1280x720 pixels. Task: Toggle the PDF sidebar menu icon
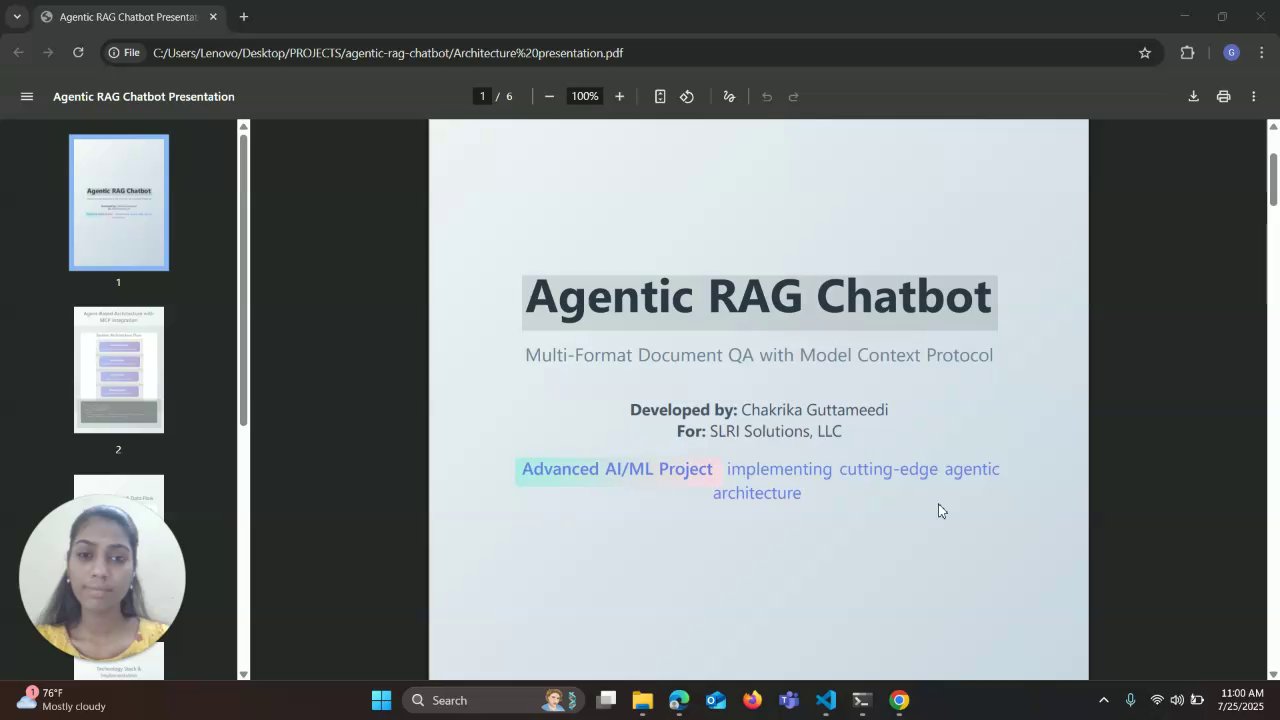[x=27, y=97]
